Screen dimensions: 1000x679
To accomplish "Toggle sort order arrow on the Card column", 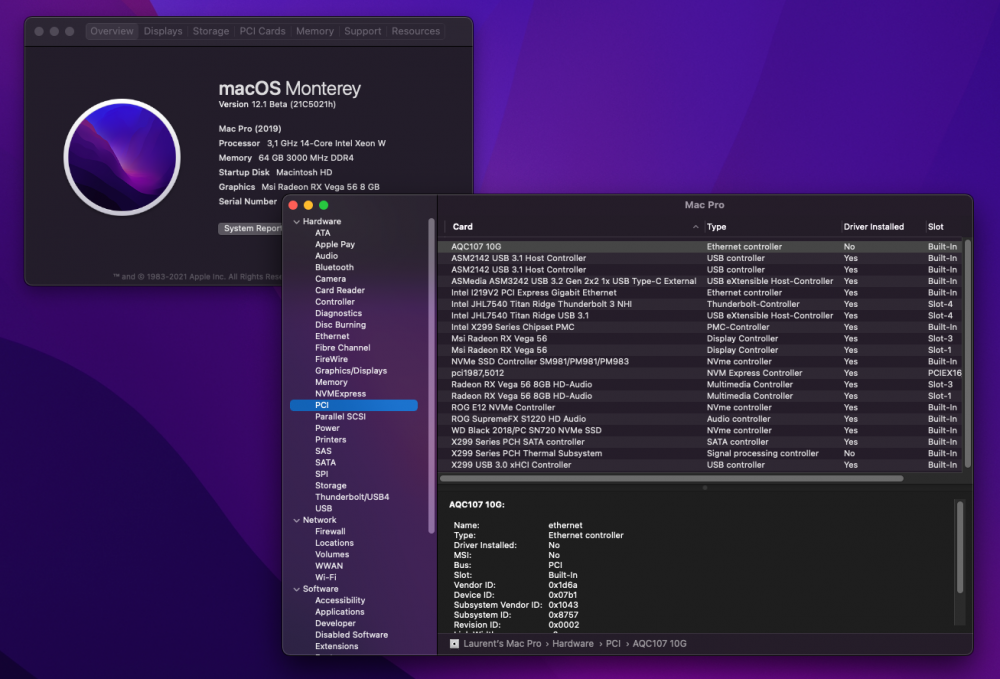I will pos(695,227).
